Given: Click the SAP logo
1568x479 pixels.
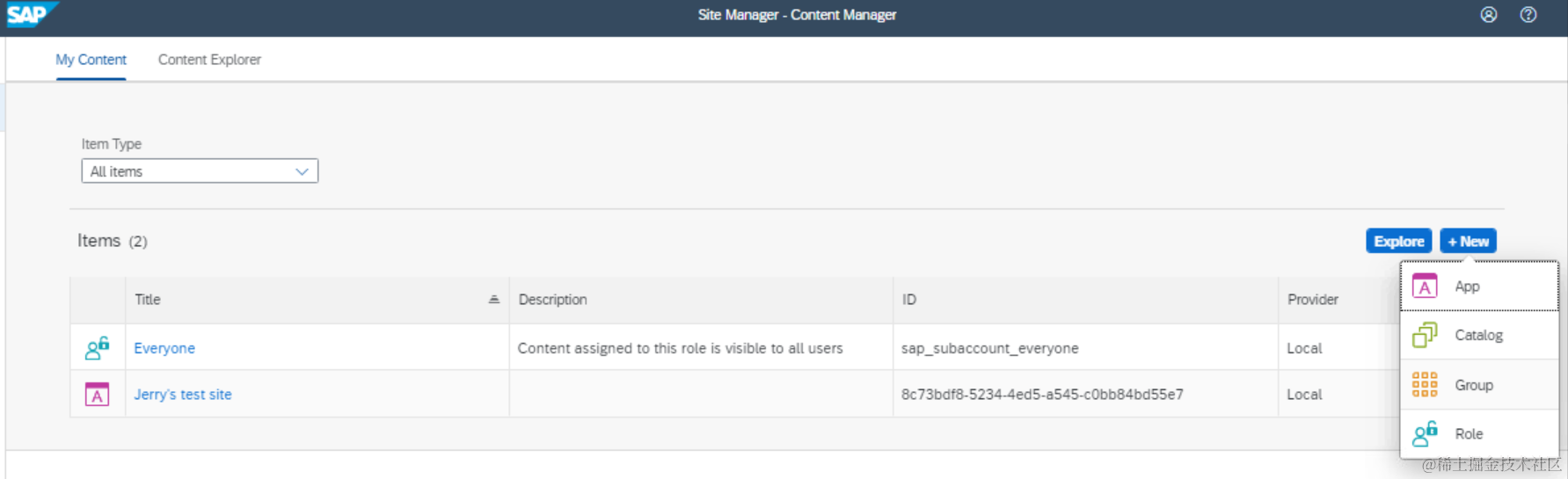Looking at the screenshot, I should point(32,14).
